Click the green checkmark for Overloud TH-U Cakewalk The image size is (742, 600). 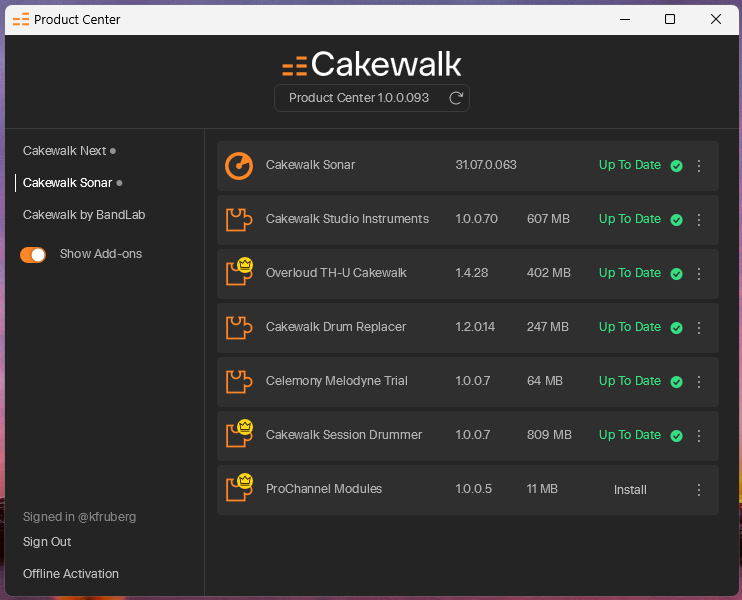677,274
